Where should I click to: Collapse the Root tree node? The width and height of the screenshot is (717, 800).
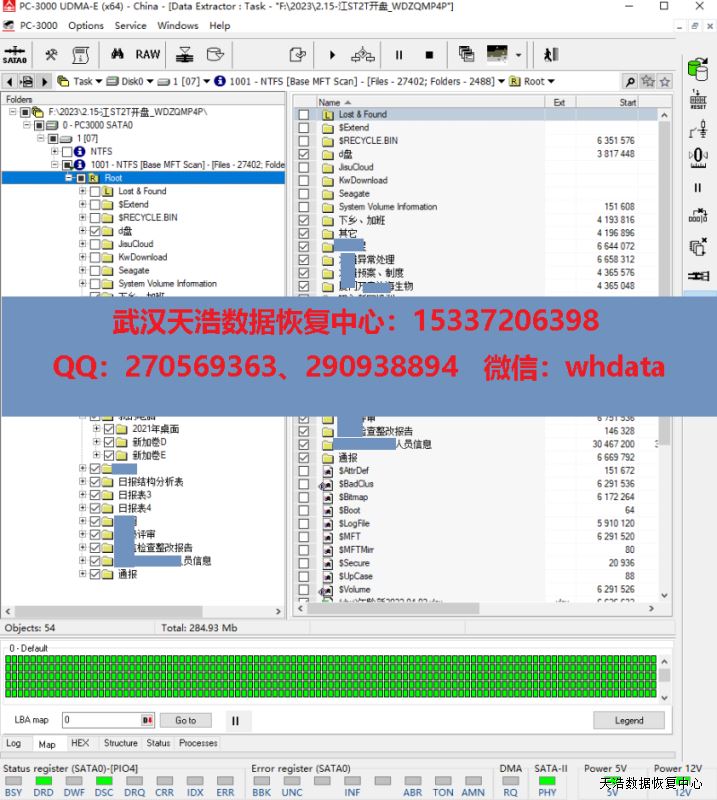(68, 178)
